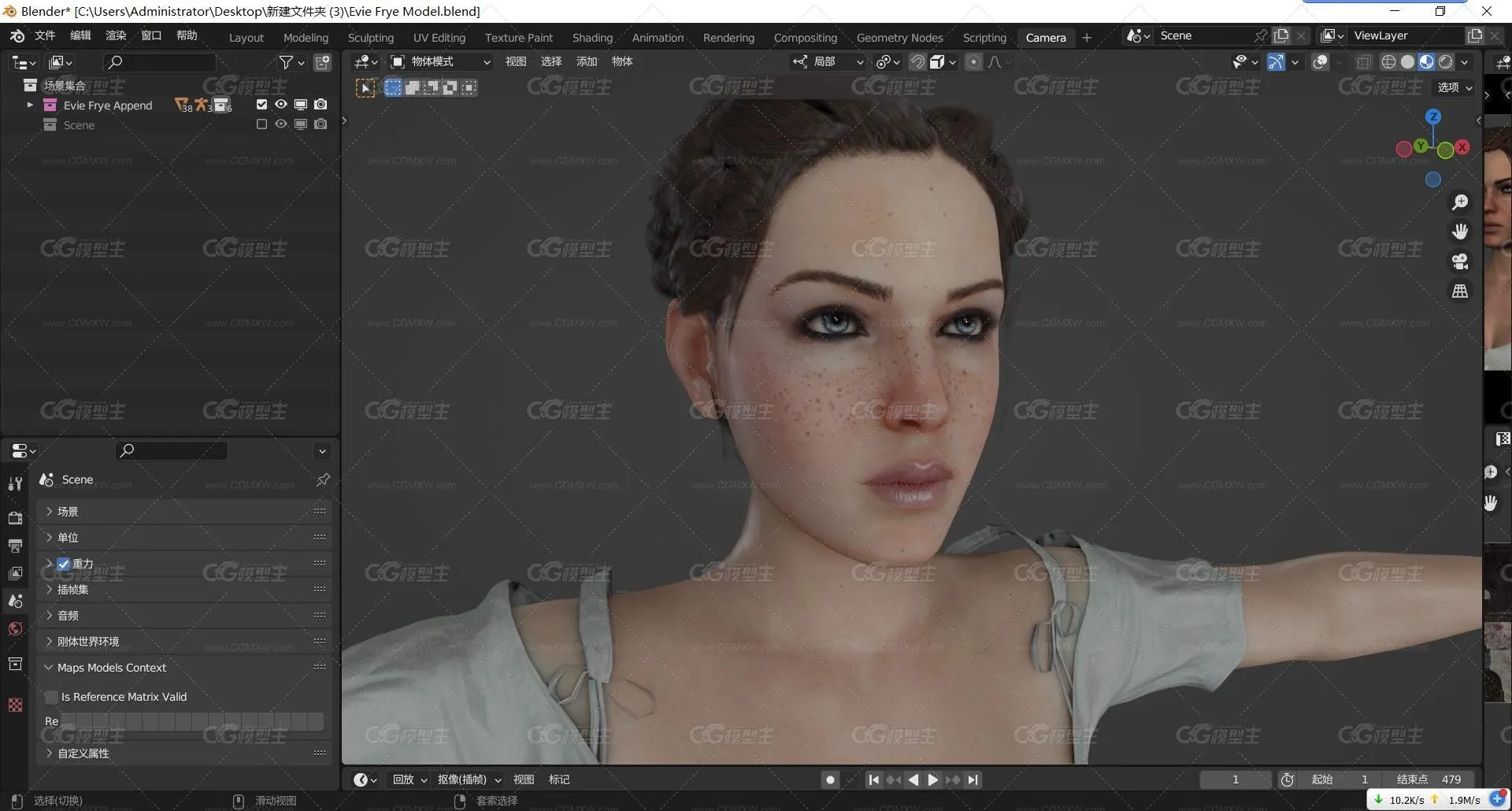Expand the 刚体世界环境 panel

coord(184,642)
